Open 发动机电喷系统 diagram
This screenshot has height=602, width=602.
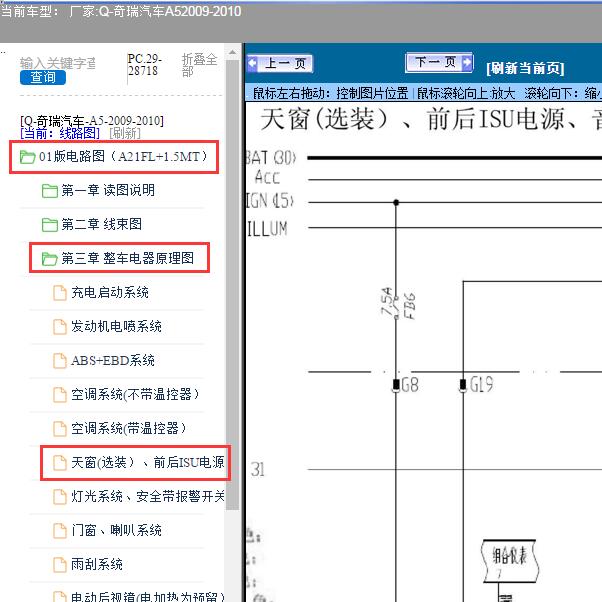click(x=116, y=327)
